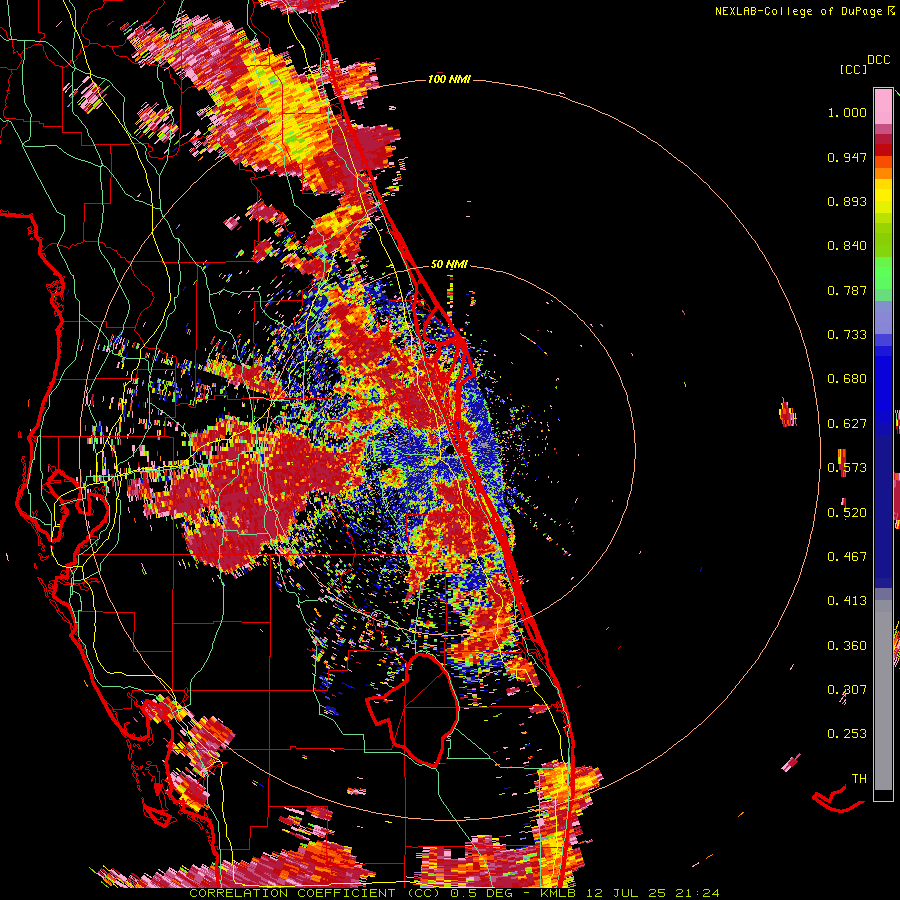Click the TH threshold label near the color bar bottom
900x900 pixels.
tap(859, 779)
